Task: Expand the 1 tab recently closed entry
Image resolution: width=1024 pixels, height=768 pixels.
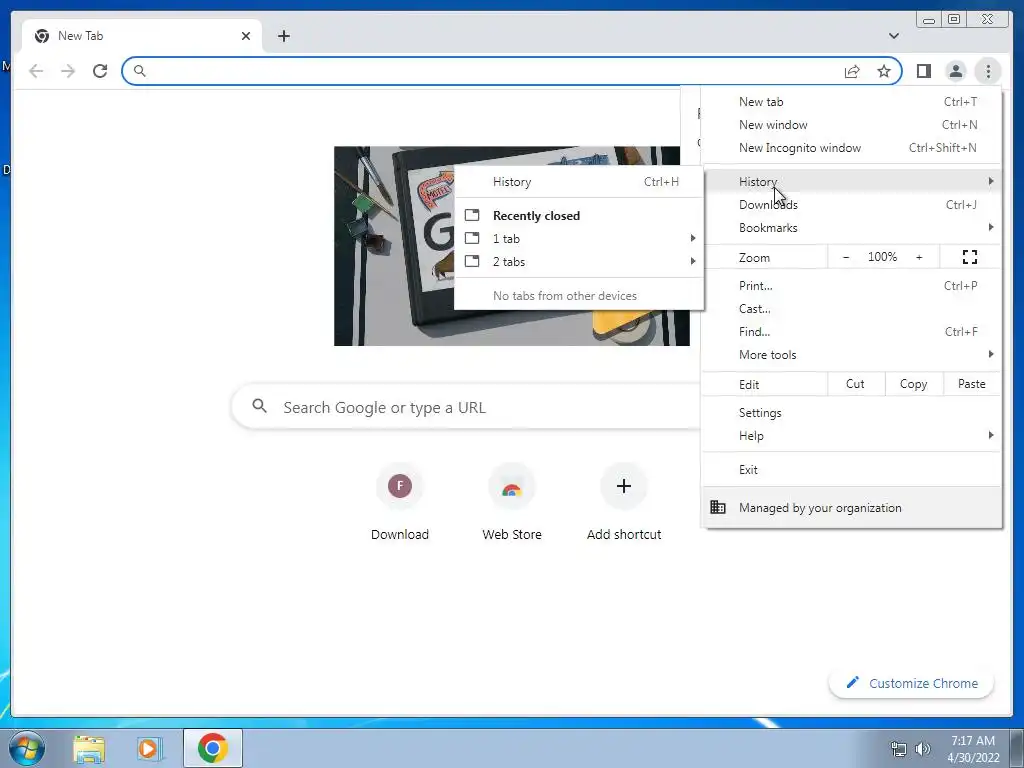Action: pos(579,239)
